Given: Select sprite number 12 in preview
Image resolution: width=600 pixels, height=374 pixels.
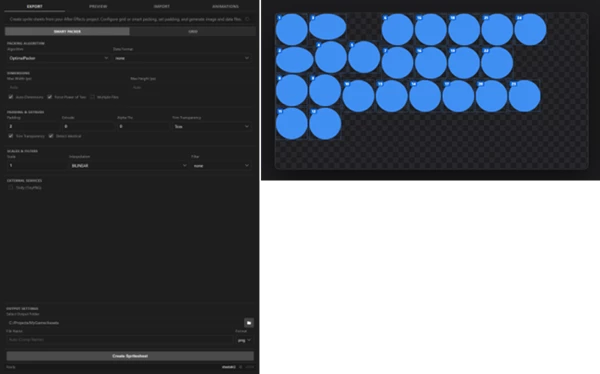Looking at the screenshot, I should 325,124.
